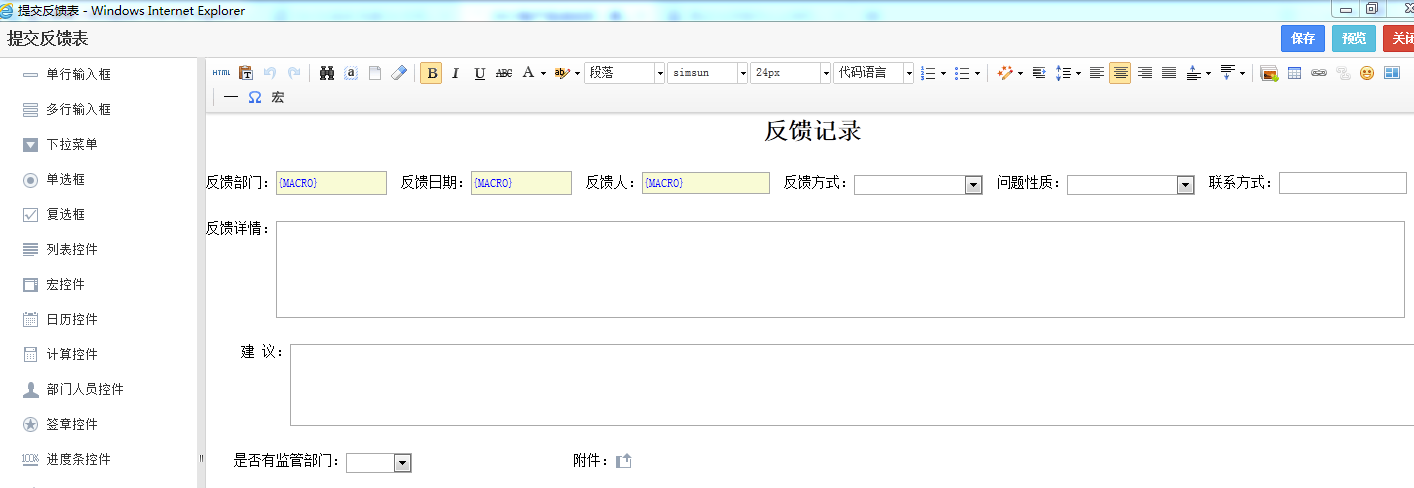Toggle italic text formatting
Screen dimensions: 1414x488
[455, 73]
